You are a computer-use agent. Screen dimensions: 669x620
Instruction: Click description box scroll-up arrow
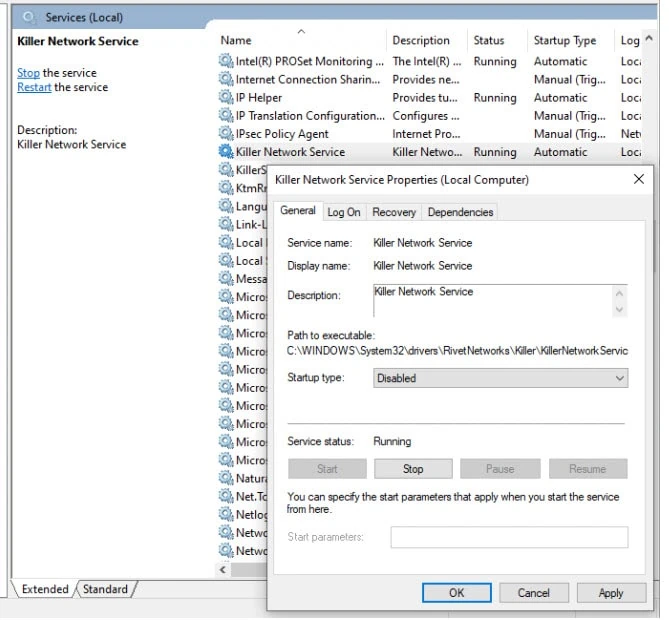click(x=620, y=293)
